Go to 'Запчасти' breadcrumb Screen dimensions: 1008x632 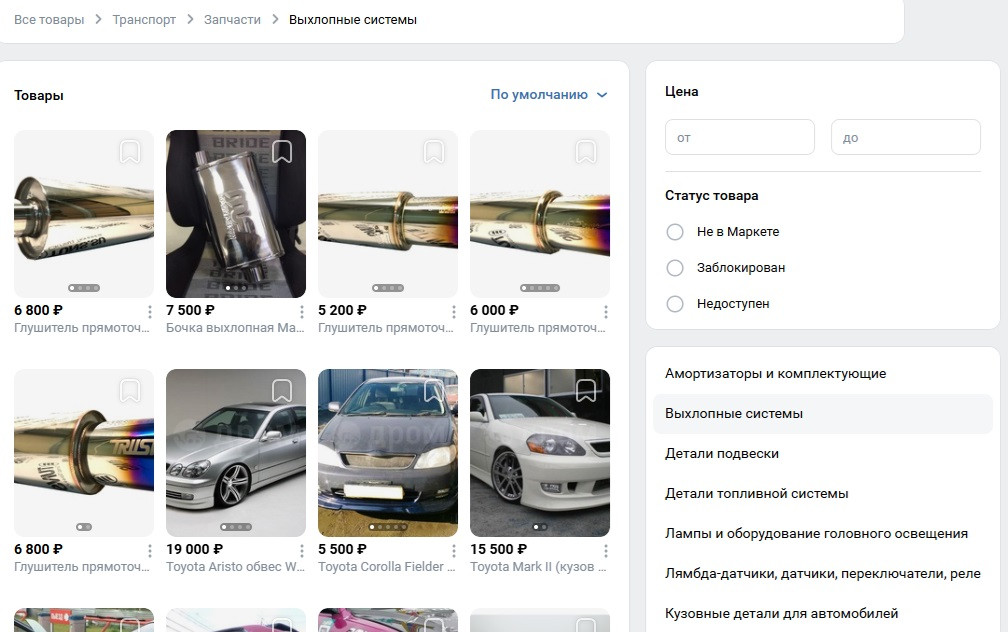232,20
